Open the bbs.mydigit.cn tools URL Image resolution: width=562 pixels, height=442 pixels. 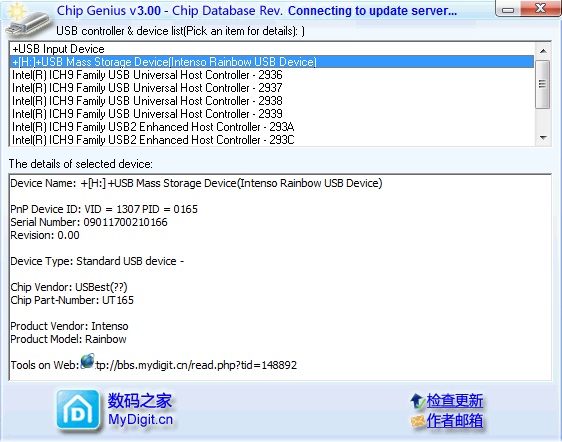coord(196,365)
